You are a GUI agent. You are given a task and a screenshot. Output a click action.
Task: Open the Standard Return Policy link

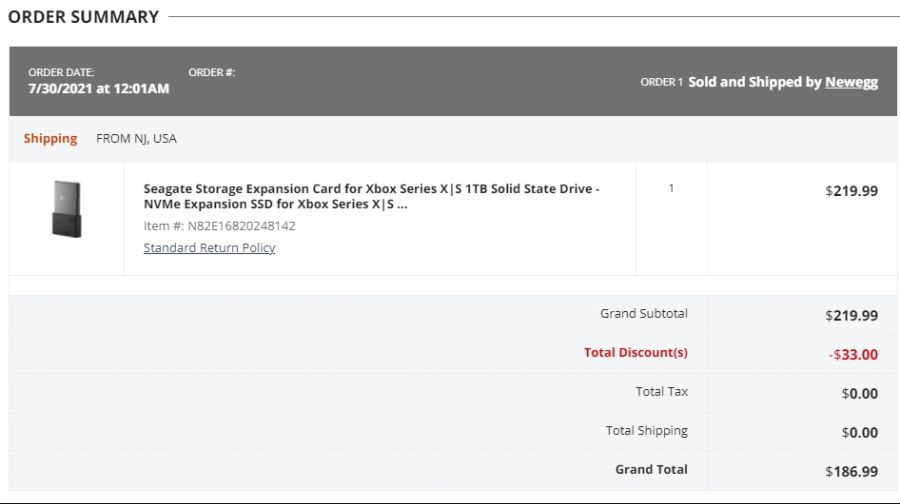tap(209, 247)
